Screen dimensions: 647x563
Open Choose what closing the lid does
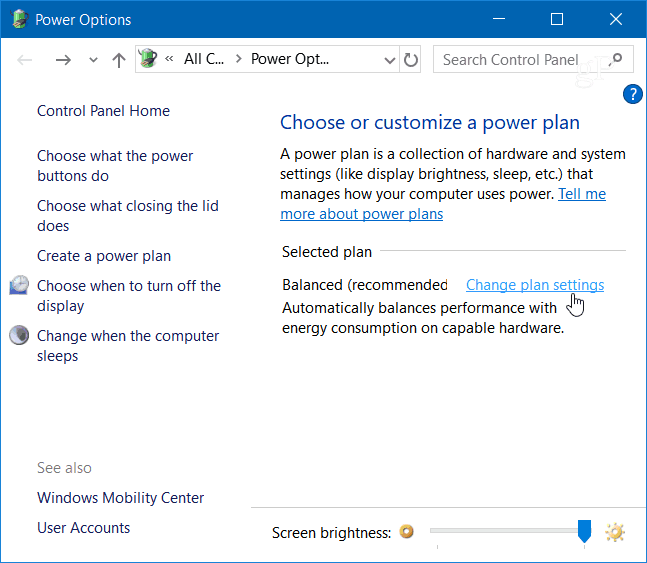(128, 216)
